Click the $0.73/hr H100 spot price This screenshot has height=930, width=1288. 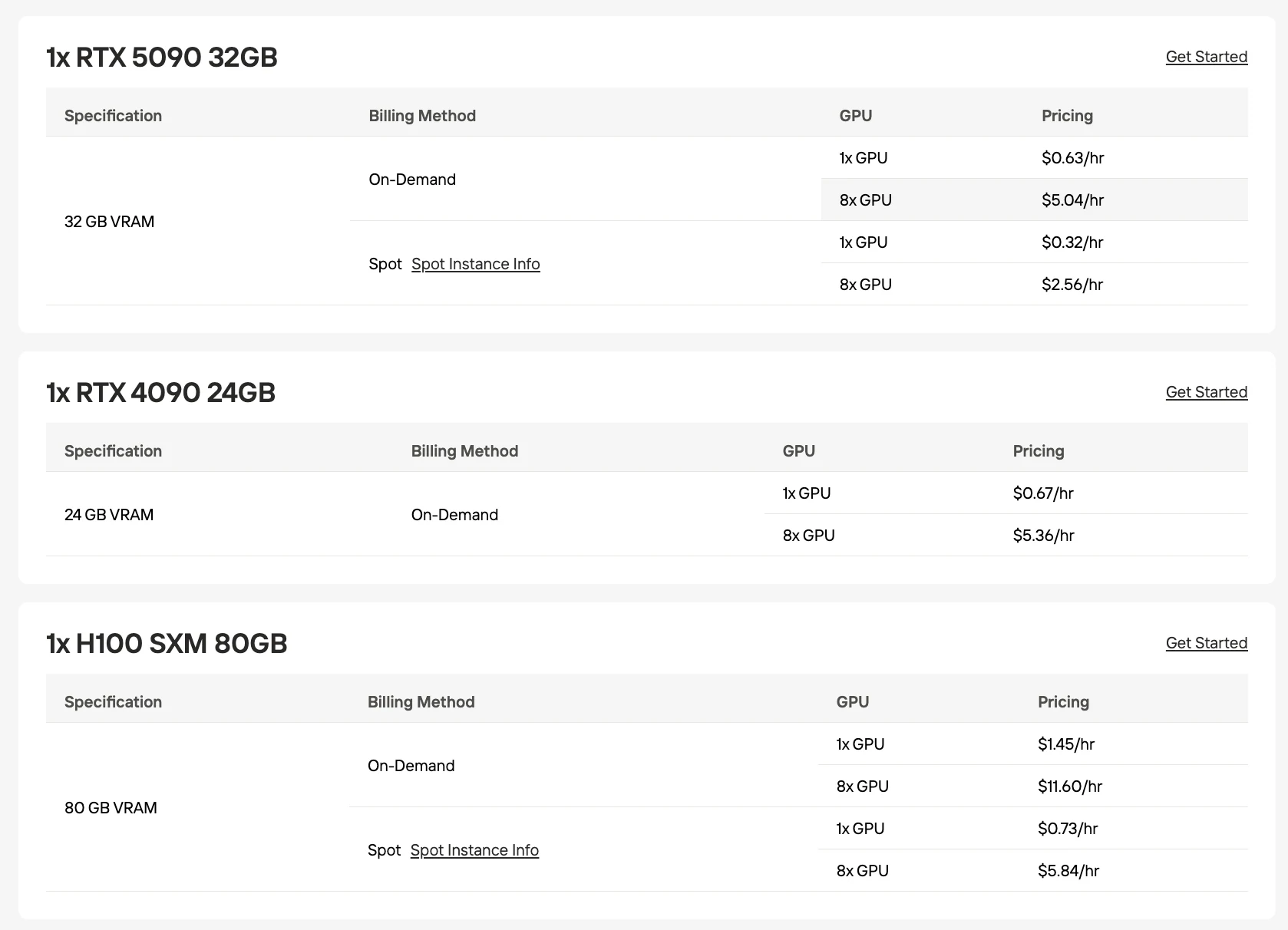1067,829
